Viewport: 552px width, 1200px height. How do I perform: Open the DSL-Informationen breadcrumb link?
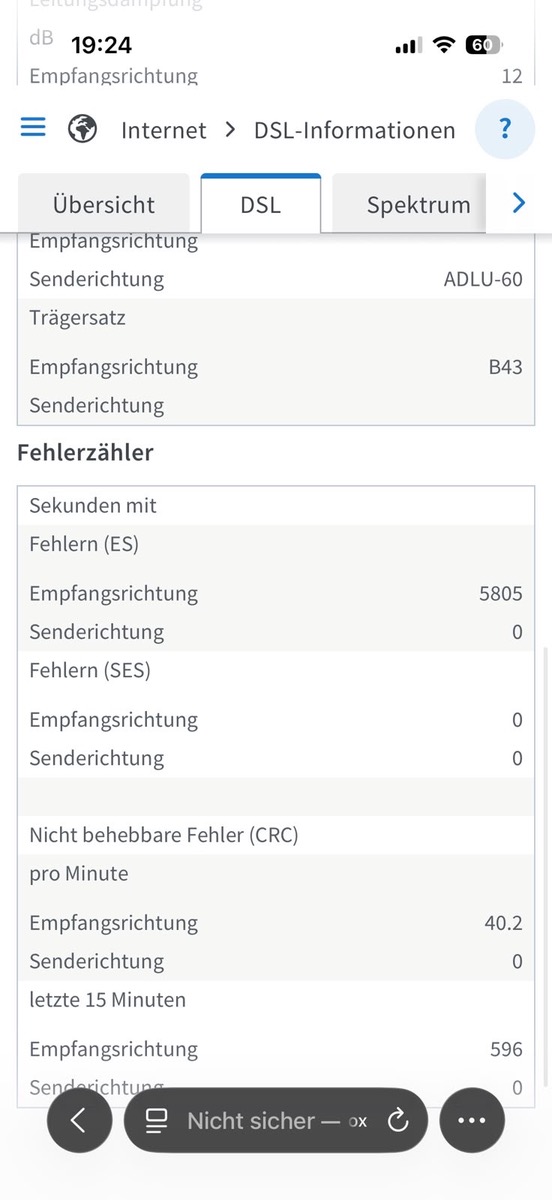click(x=355, y=130)
